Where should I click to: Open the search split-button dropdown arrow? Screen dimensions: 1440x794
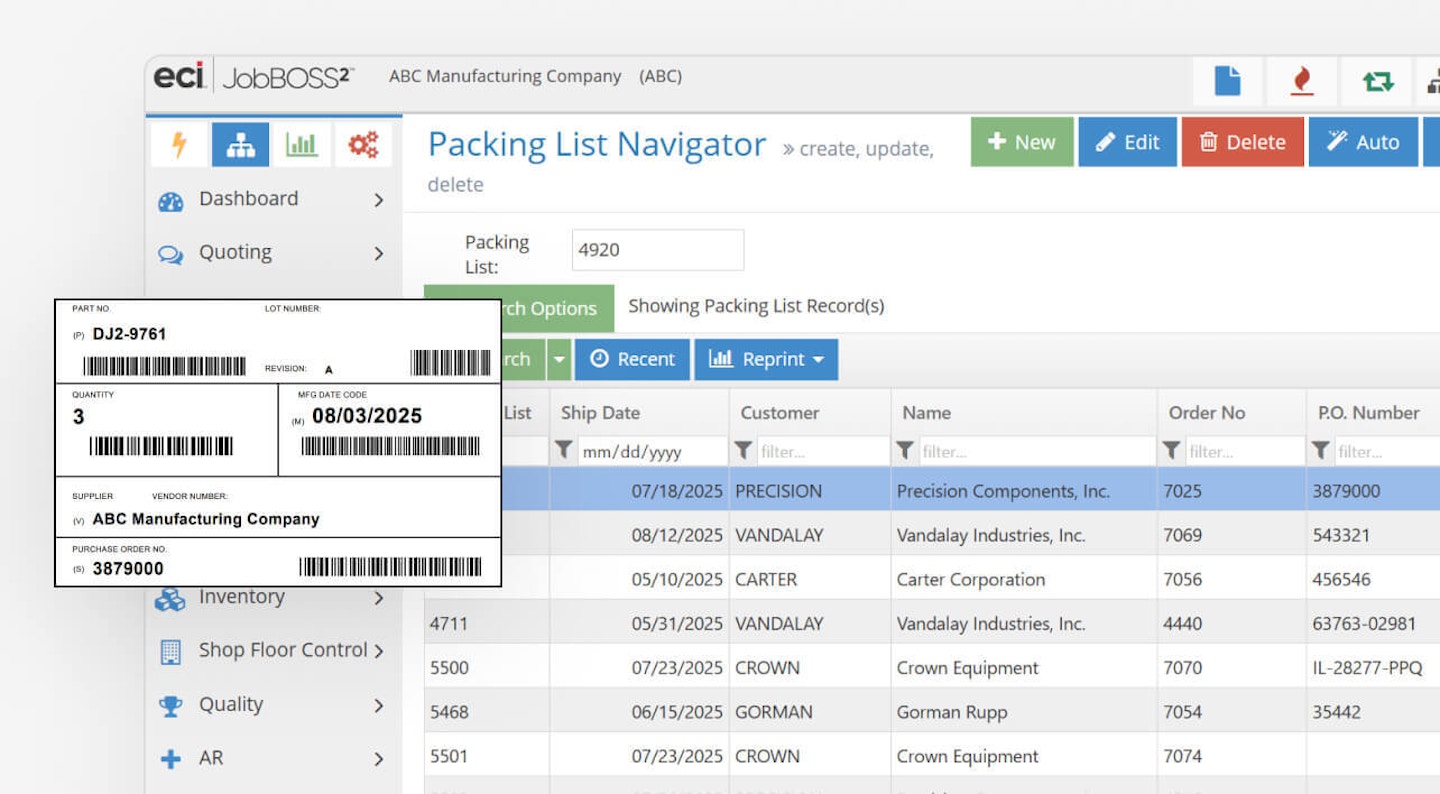point(560,359)
